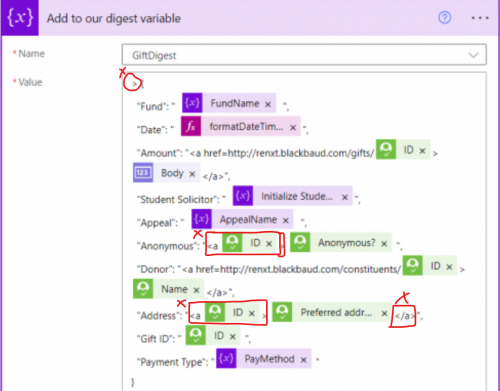Remove the formatDateTime expression token
The width and height of the screenshot is (500, 391).
click(293, 127)
